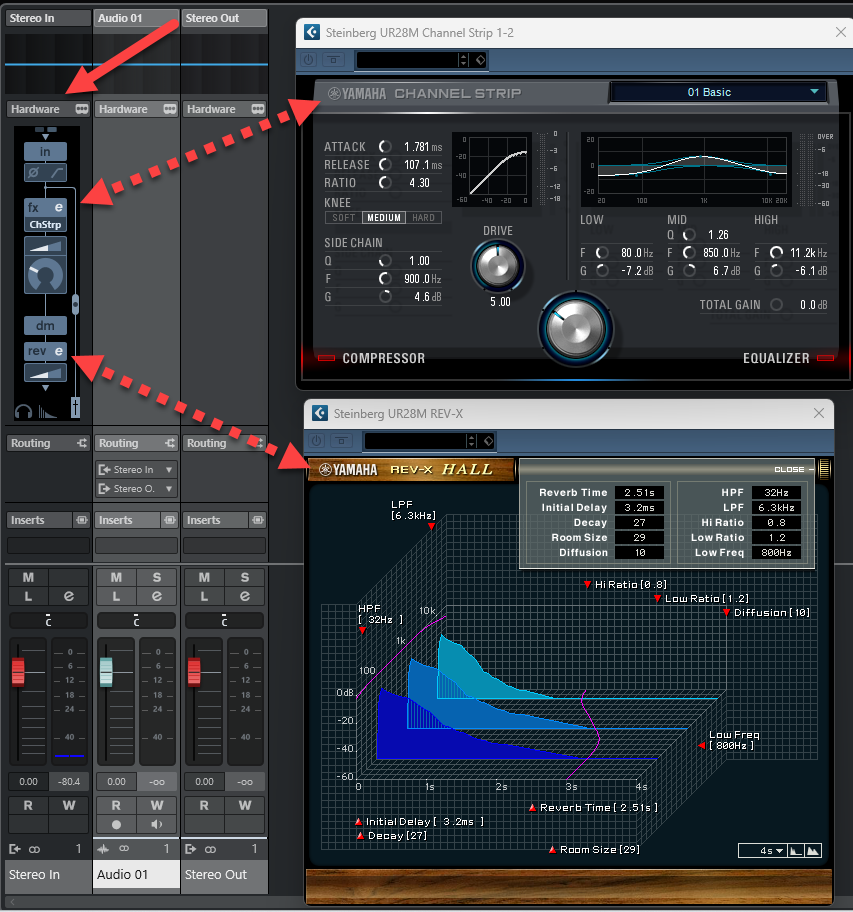
Task: Click the Stereo In red volume fader
Action: pos(18,672)
